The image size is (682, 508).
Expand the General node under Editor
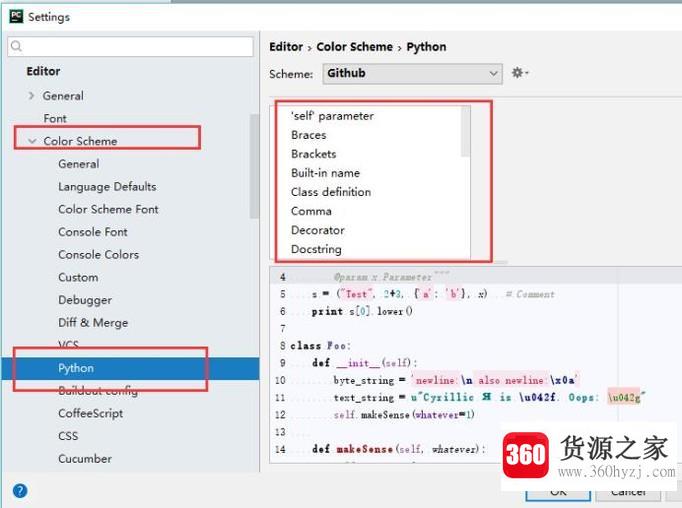point(31,96)
